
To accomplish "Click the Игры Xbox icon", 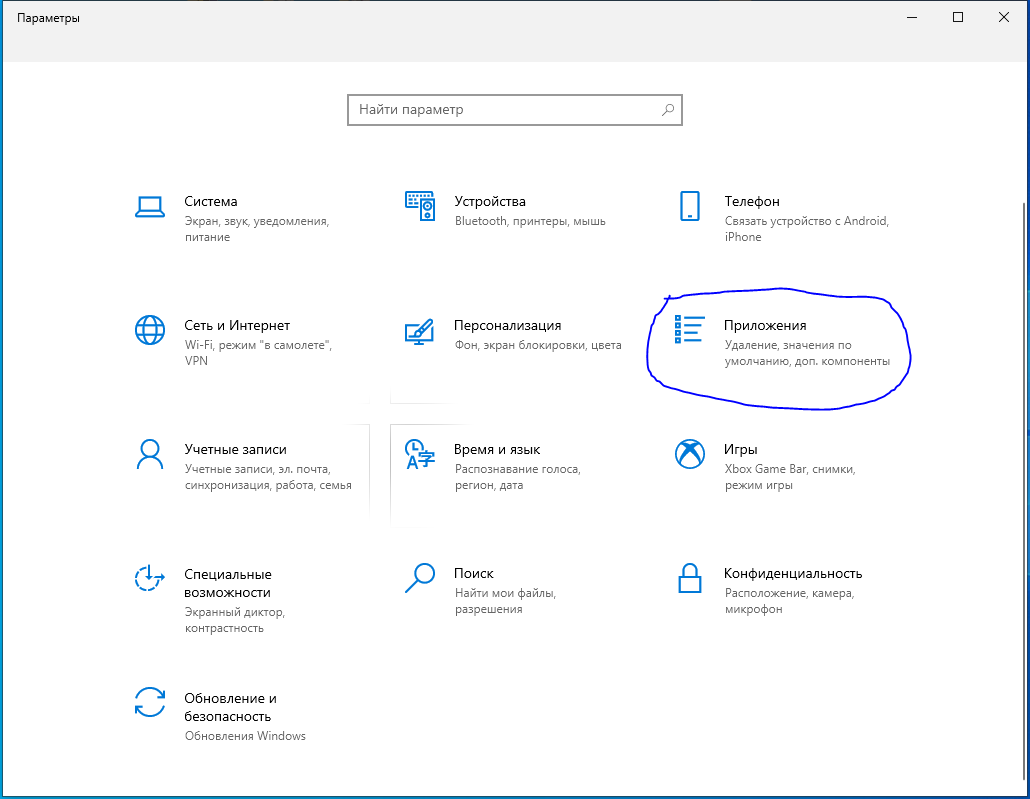I will coord(690,454).
